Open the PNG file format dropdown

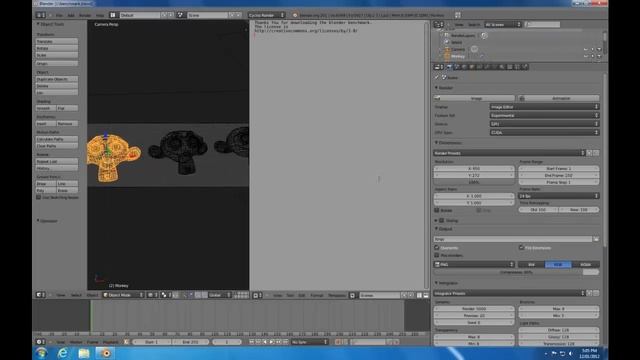point(474,264)
